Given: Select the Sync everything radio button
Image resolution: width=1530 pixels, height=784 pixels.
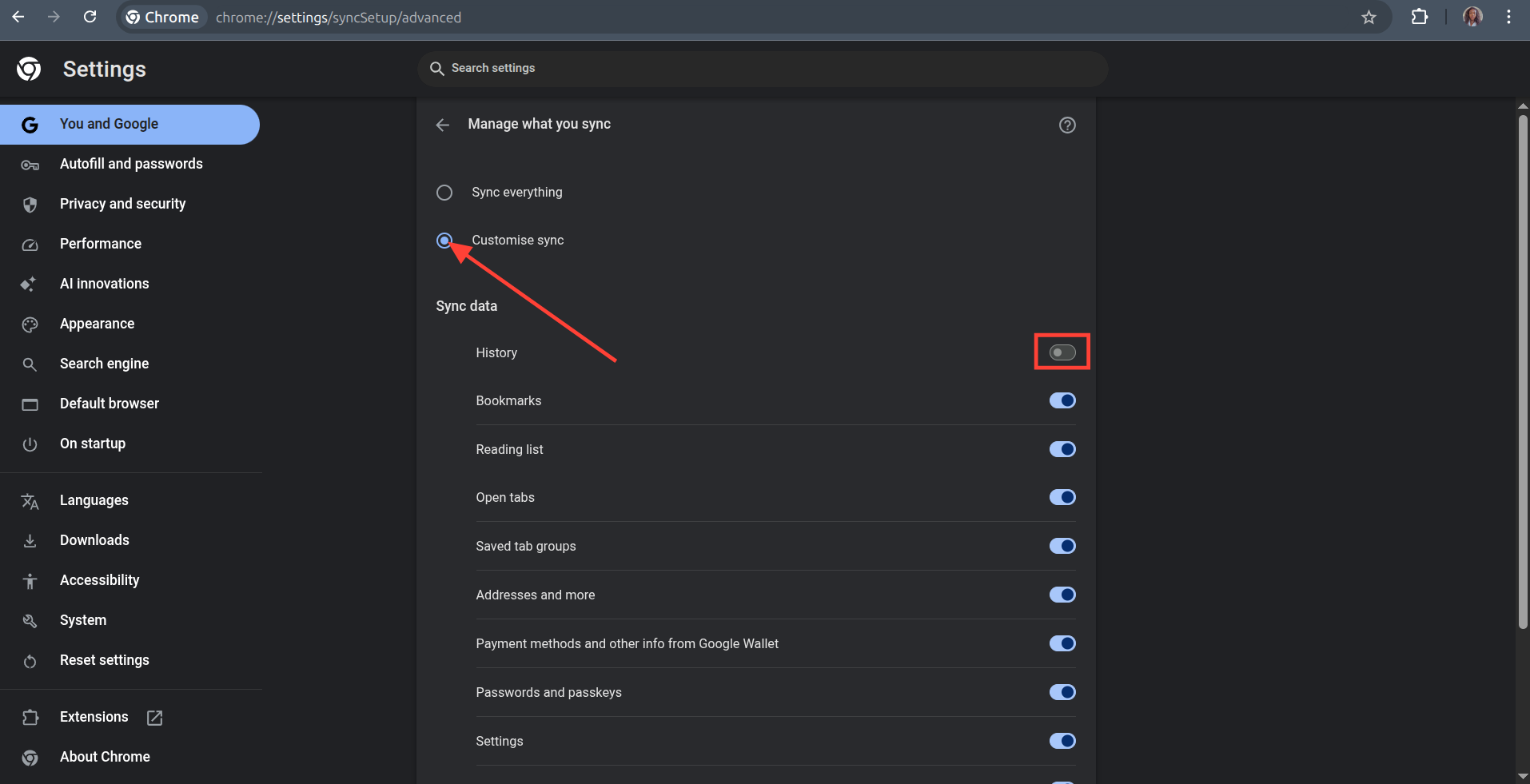Looking at the screenshot, I should point(444,193).
